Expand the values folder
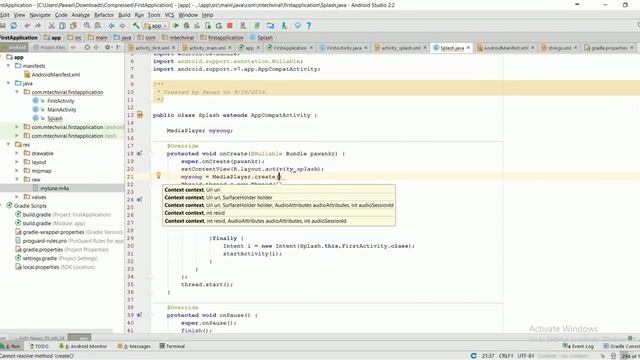Screen dimensions: 640x360 pyautogui.click(x=17, y=197)
